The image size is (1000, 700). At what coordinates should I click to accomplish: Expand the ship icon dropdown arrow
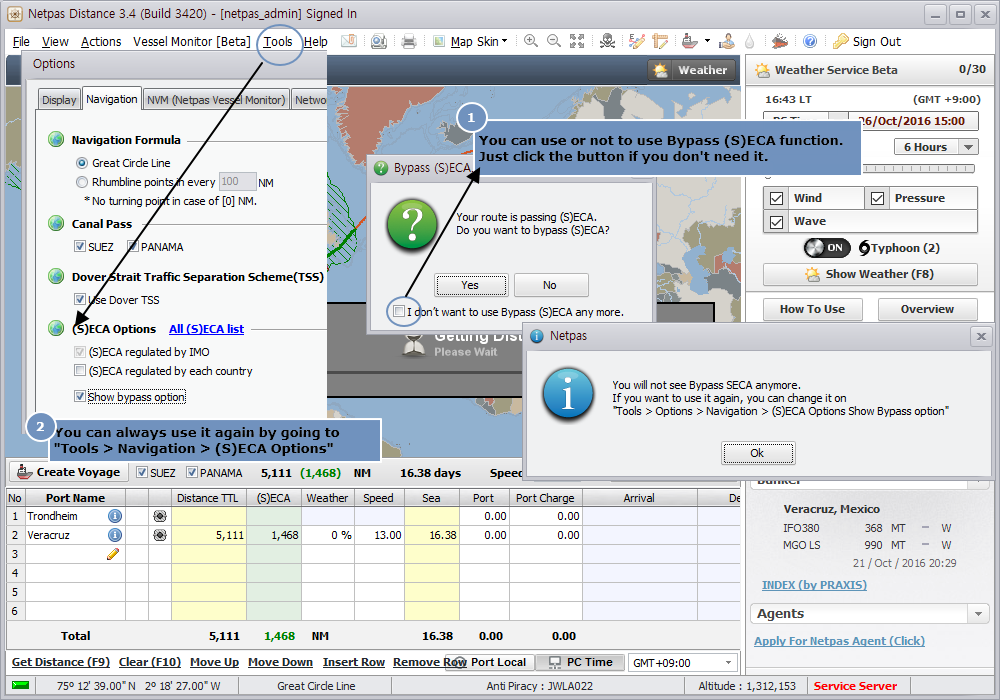[707, 41]
